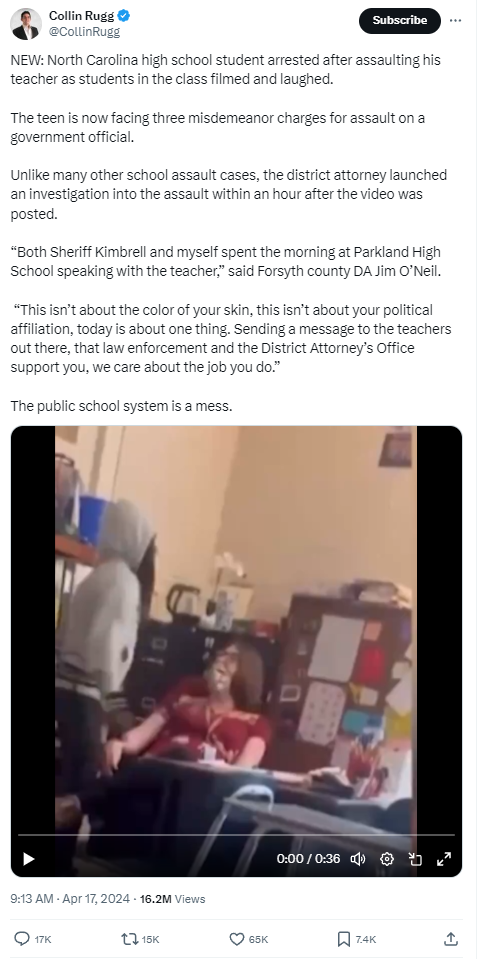Open the @CollinRugg handle link
The width and height of the screenshot is (479, 959).
click(x=84, y=32)
